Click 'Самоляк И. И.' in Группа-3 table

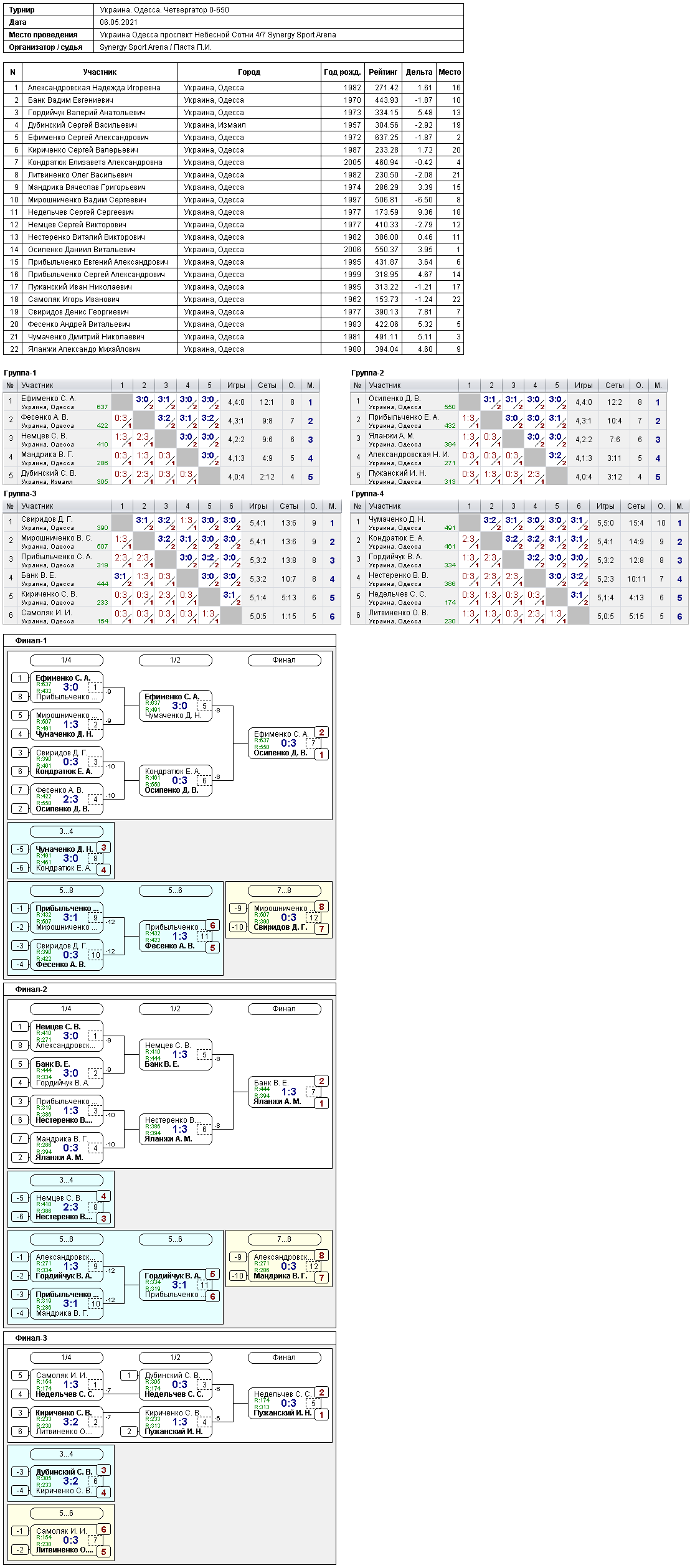(47, 613)
